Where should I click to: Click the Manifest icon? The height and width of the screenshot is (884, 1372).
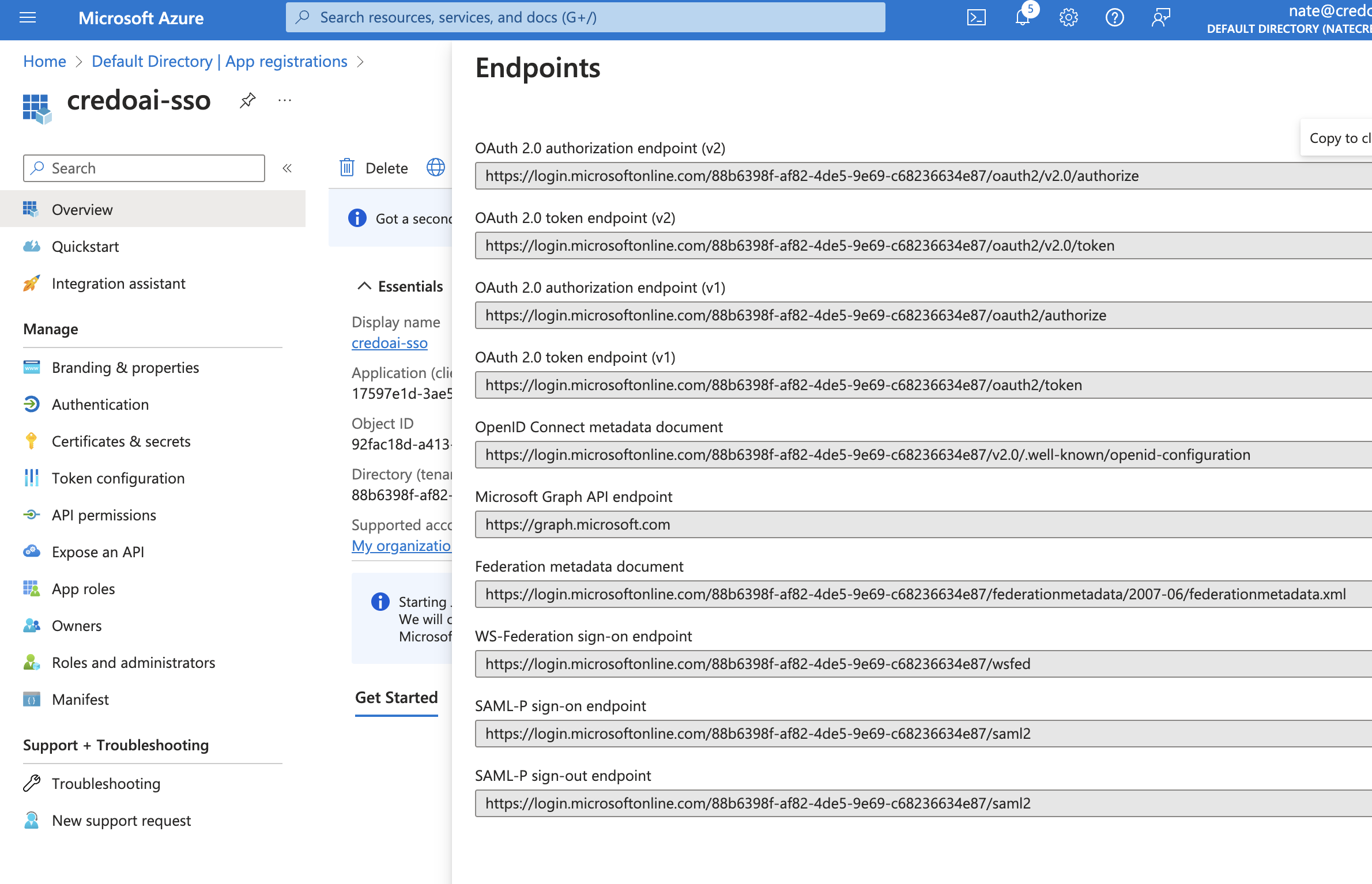[x=31, y=700]
